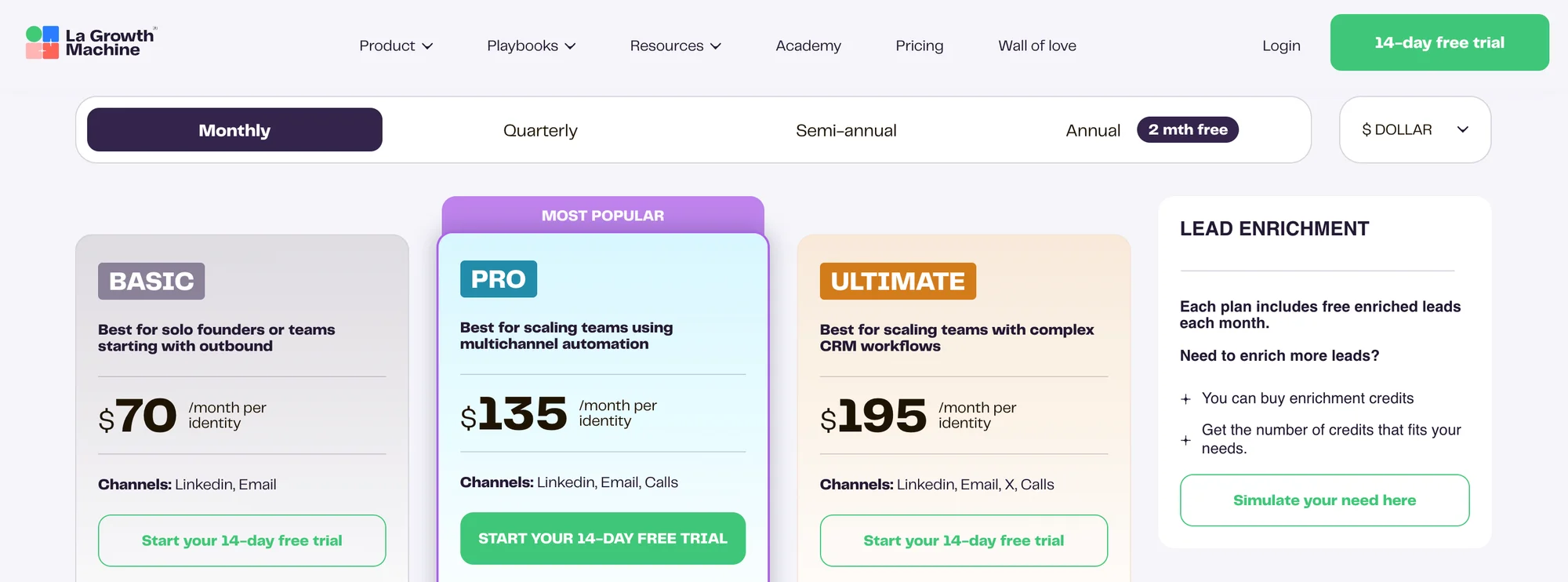Expand the Playbooks menu
The height and width of the screenshot is (582, 1568).
pyautogui.click(x=532, y=45)
